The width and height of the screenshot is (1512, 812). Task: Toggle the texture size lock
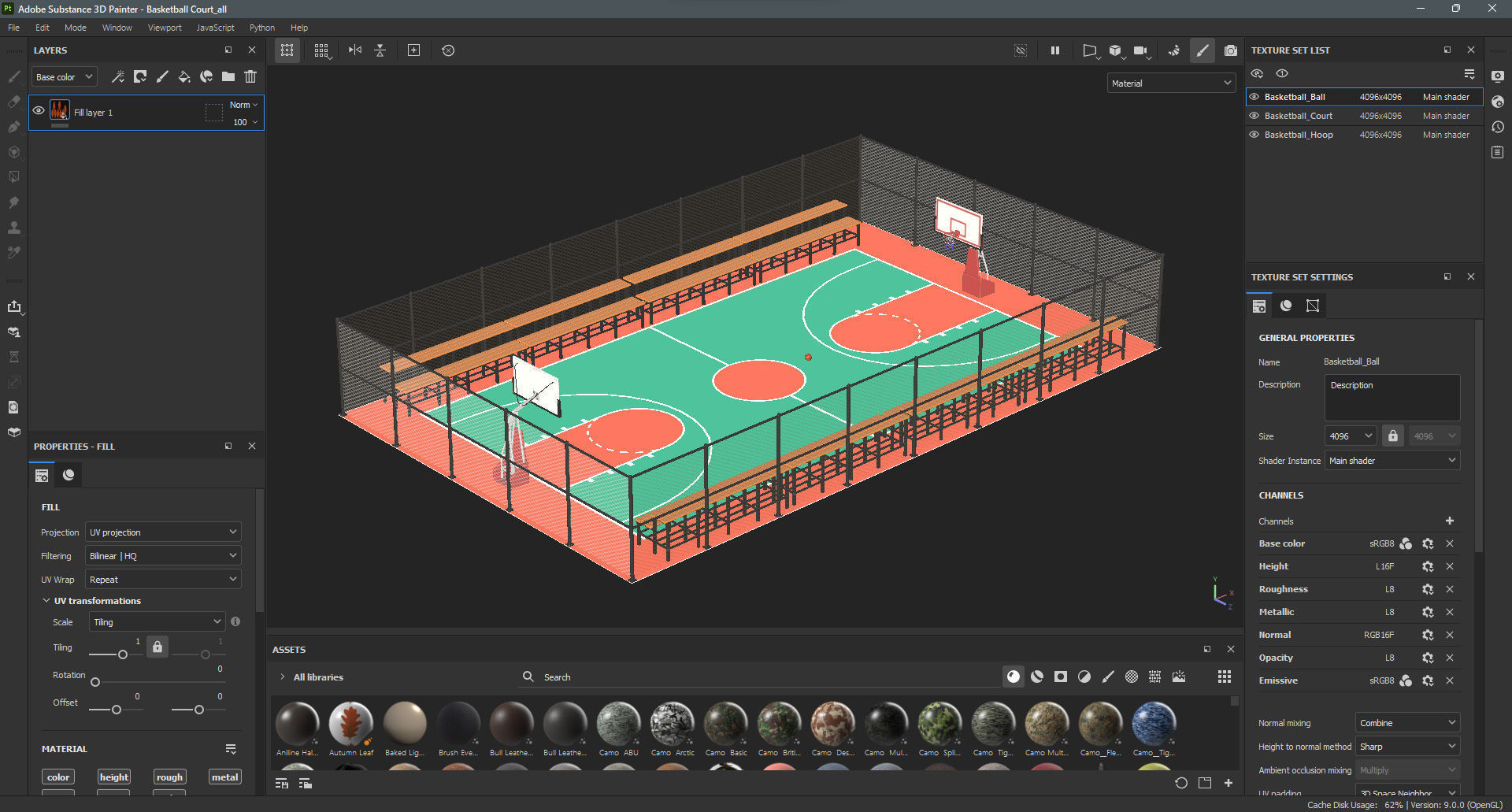[x=1393, y=436]
